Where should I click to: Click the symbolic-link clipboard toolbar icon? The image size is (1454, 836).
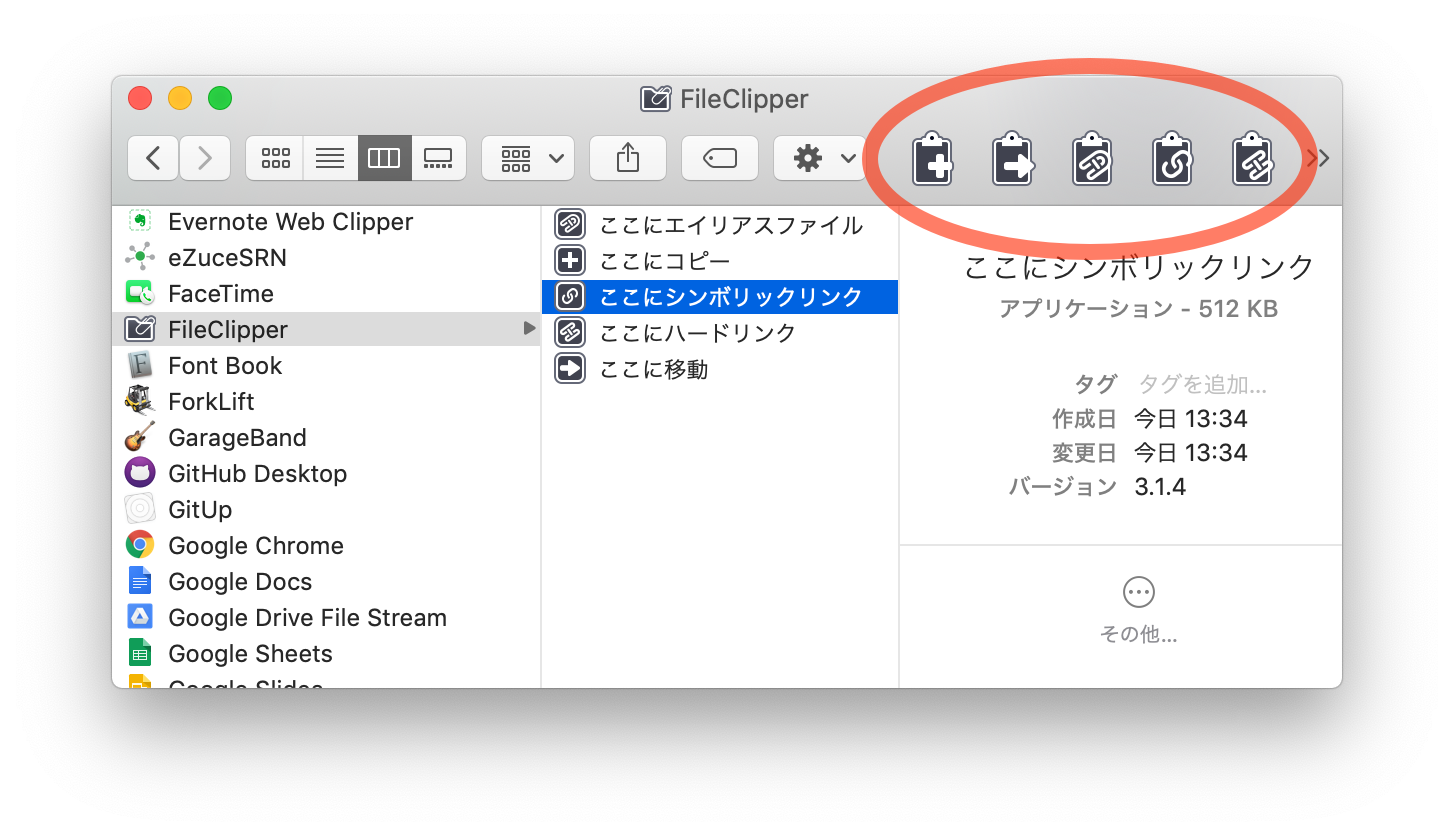(1172, 159)
